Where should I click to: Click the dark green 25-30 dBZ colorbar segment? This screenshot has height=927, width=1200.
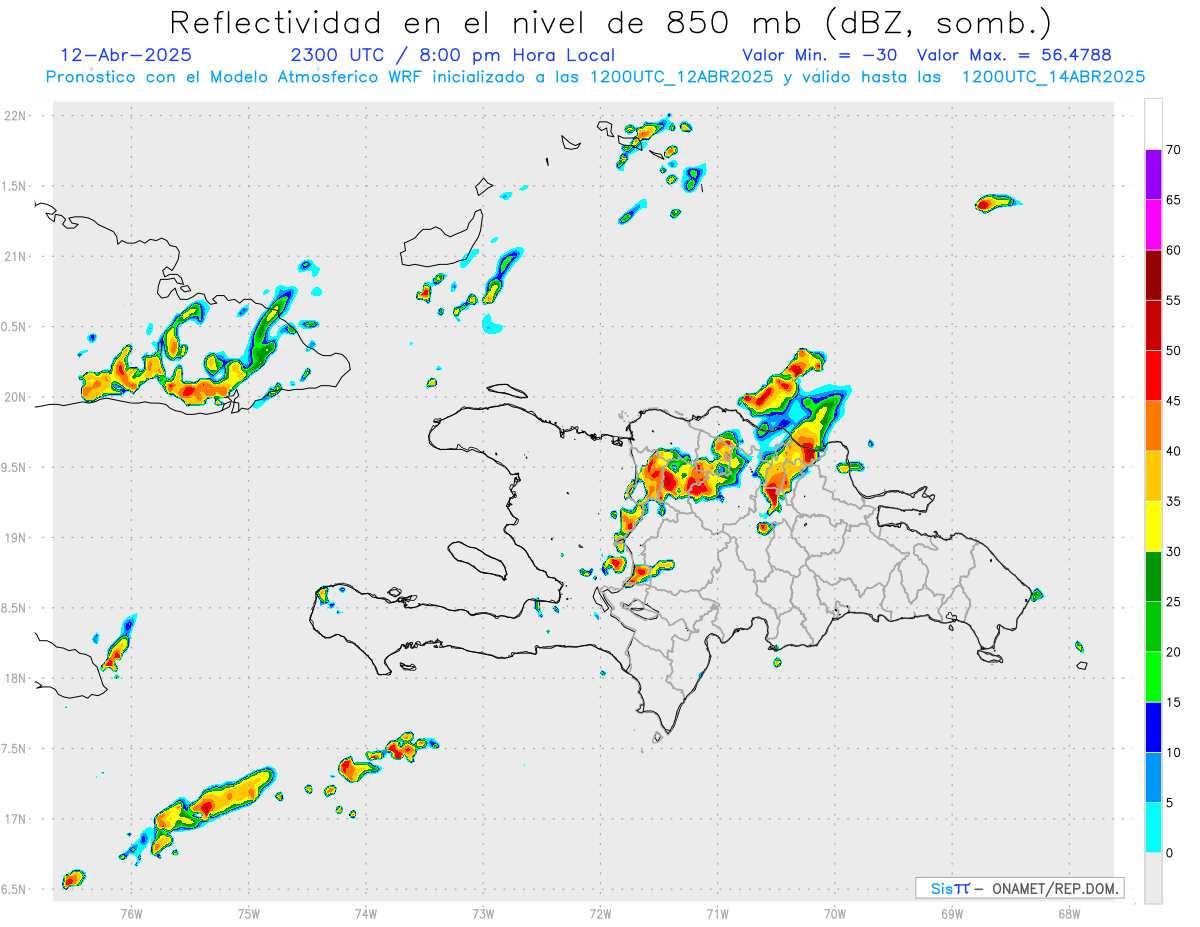coord(1153,577)
